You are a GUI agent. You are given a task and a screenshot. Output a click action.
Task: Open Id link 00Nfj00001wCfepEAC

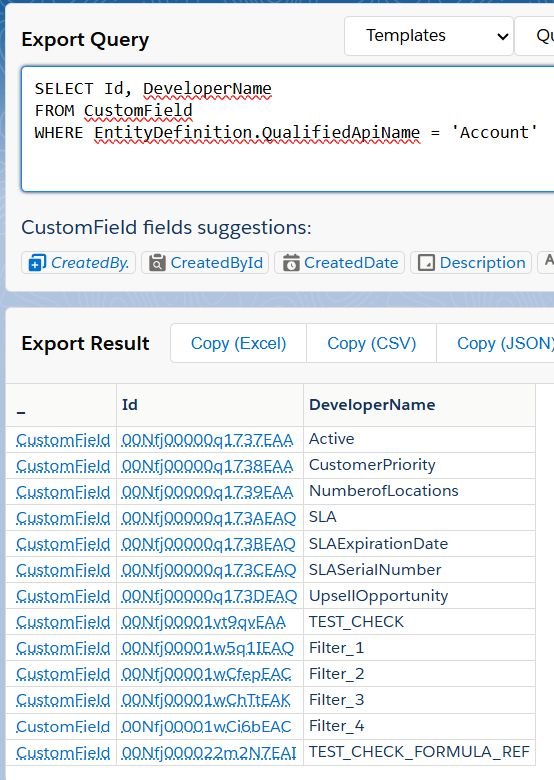pos(206,674)
